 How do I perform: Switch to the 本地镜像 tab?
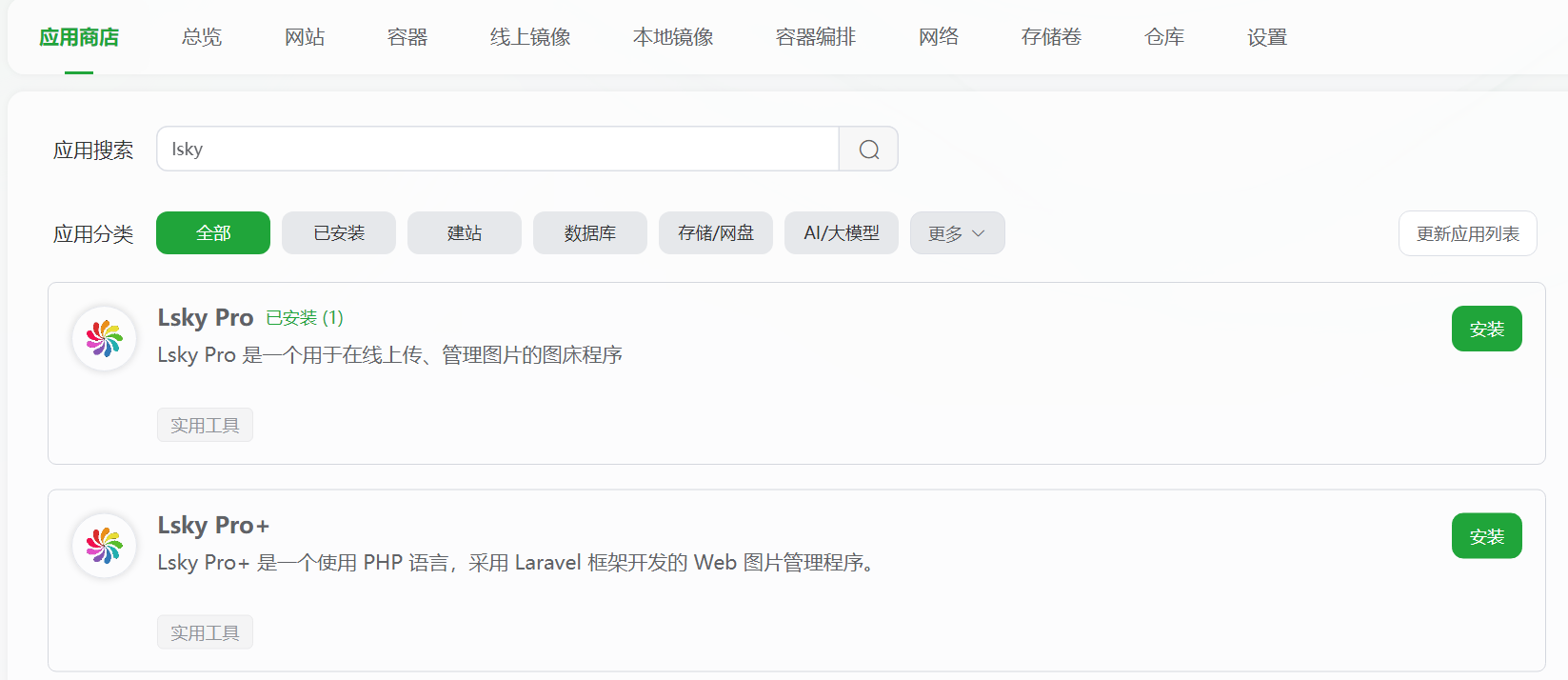tap(673, 37)
